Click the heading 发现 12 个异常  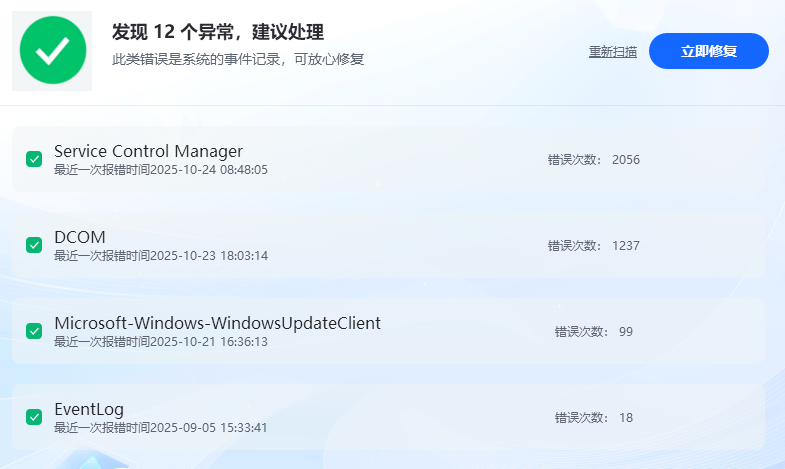tap(218, 33)
